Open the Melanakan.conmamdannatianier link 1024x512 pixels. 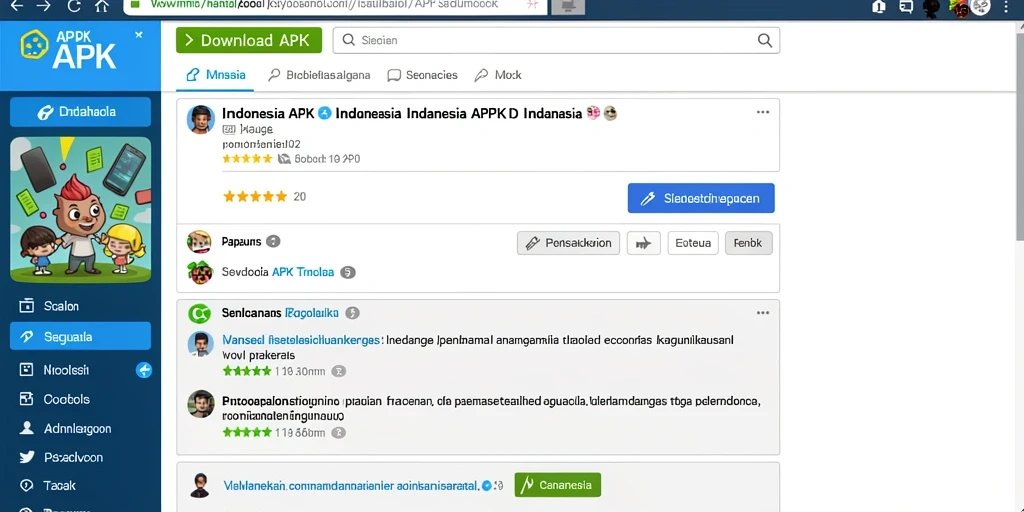coord(350,485)
